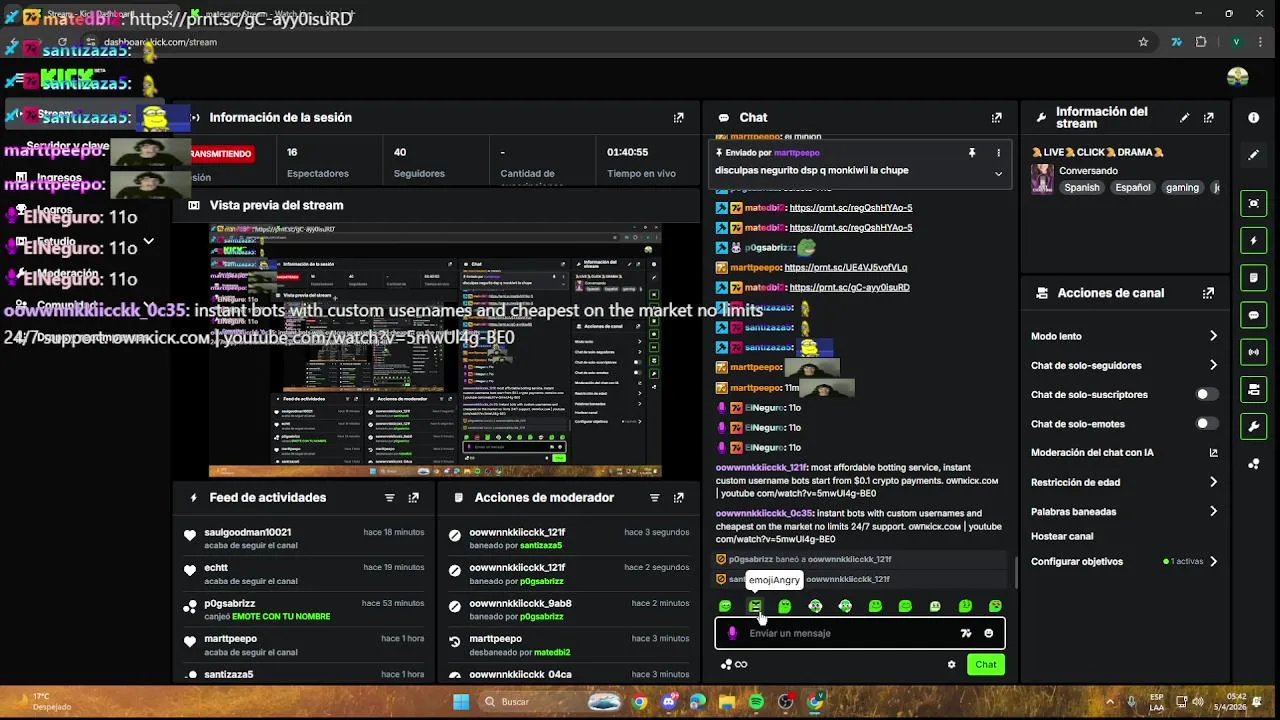Select oowwnnkkiicckk_9ab8 in moderator actions
This screenshot has height=720, width=1280.
[520, 603]
